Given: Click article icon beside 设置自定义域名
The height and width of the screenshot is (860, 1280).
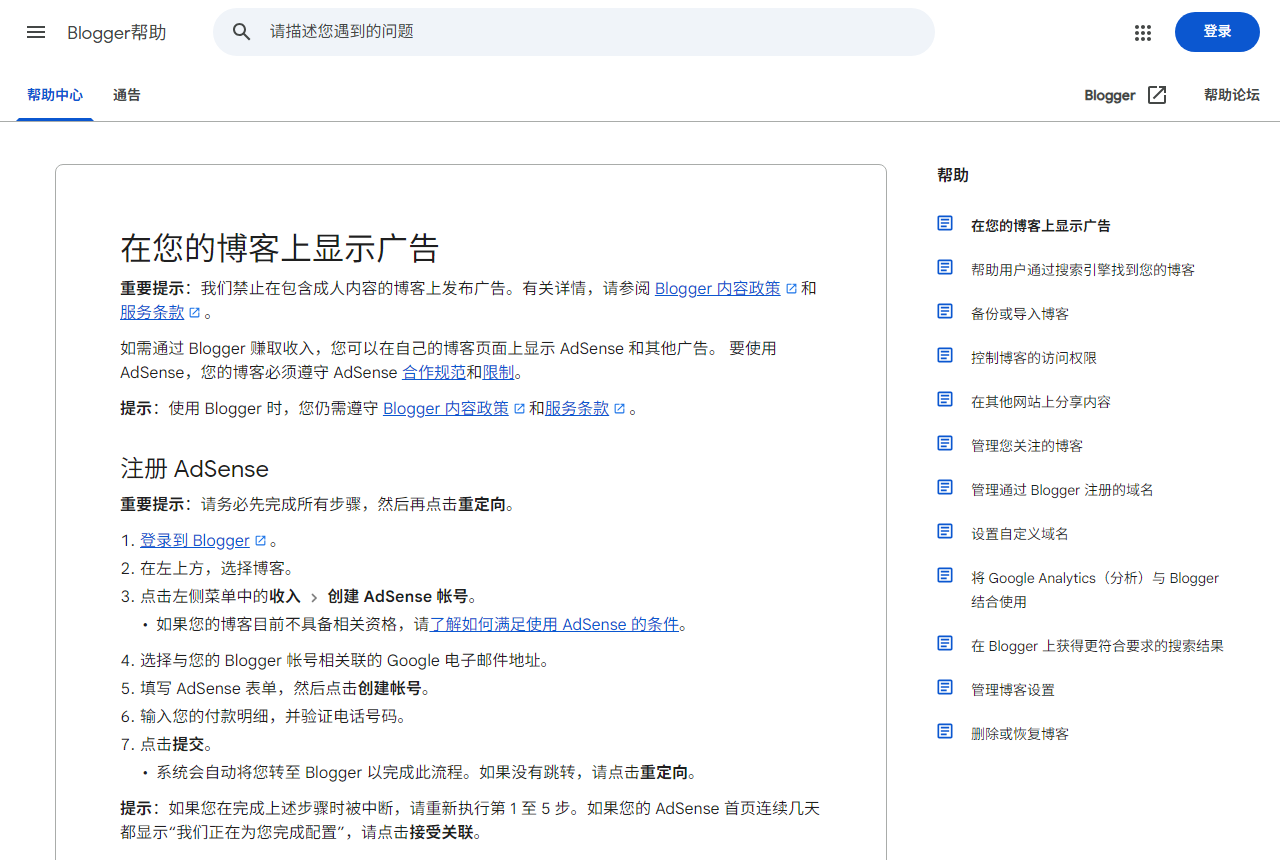Looking at the screenshot, I should click(x=945, y=531).
